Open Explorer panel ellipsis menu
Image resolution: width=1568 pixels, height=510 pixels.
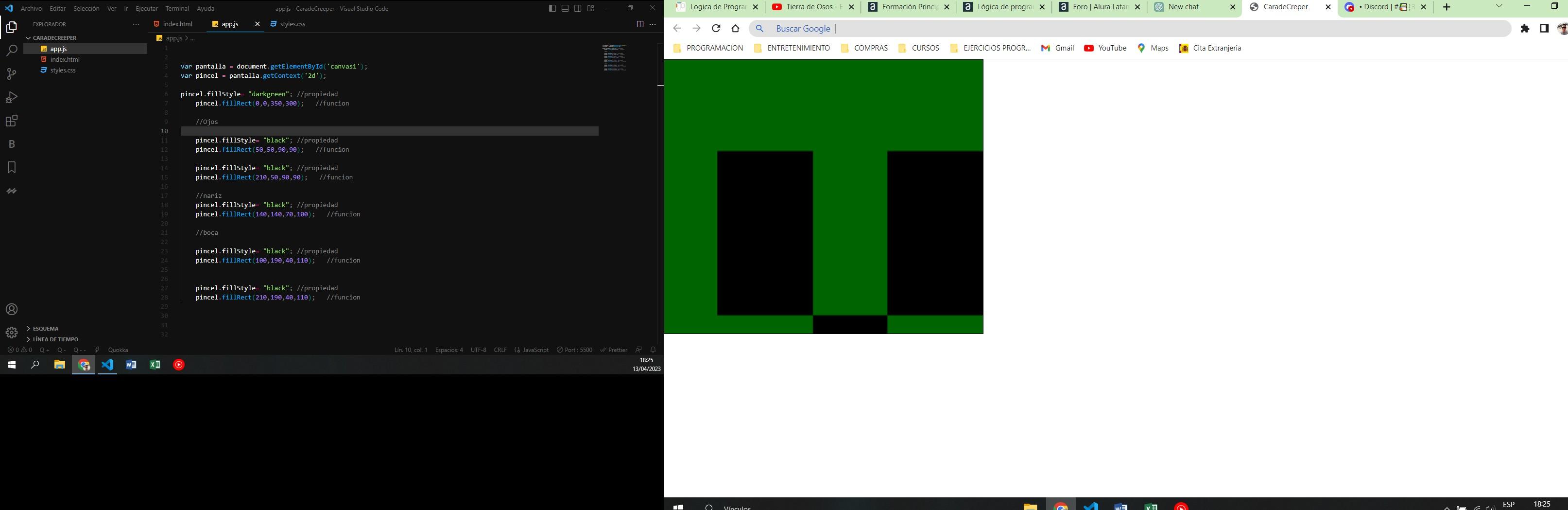[x=136, y=24]
